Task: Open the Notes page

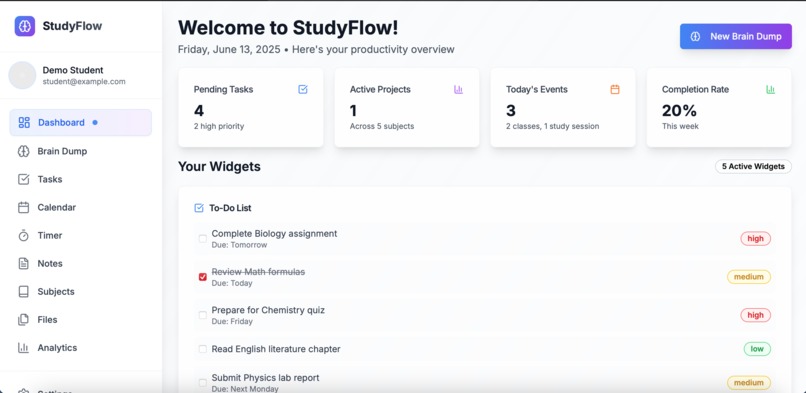Action: click(81, 264)
